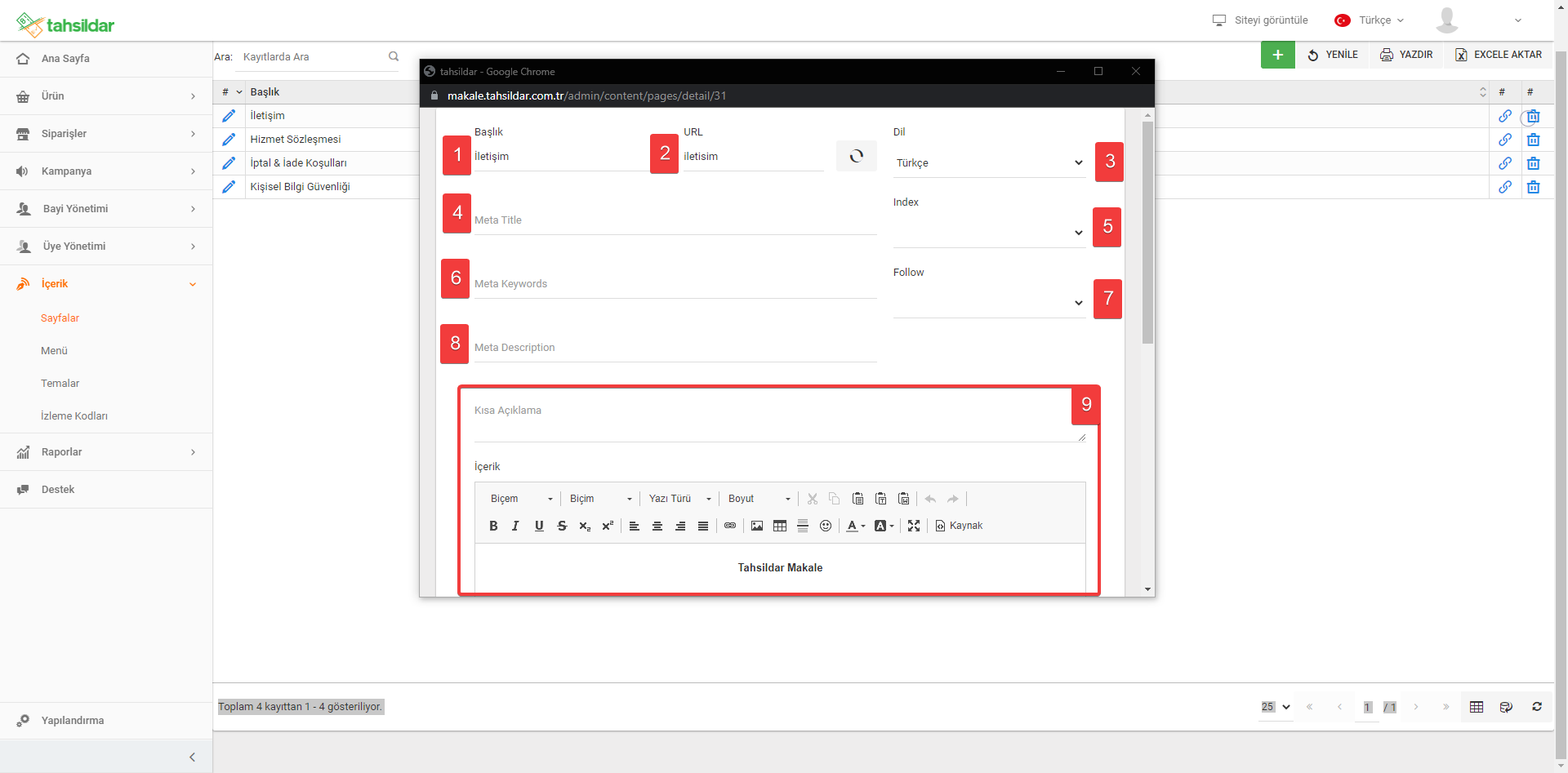
Task: Apply superscript formatting
Action: pos(608,526)
